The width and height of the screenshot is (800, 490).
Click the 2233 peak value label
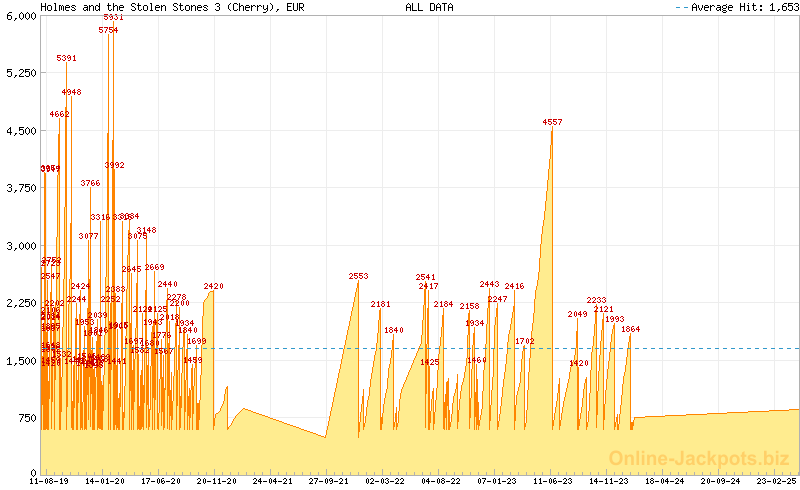tap(596, 300)
